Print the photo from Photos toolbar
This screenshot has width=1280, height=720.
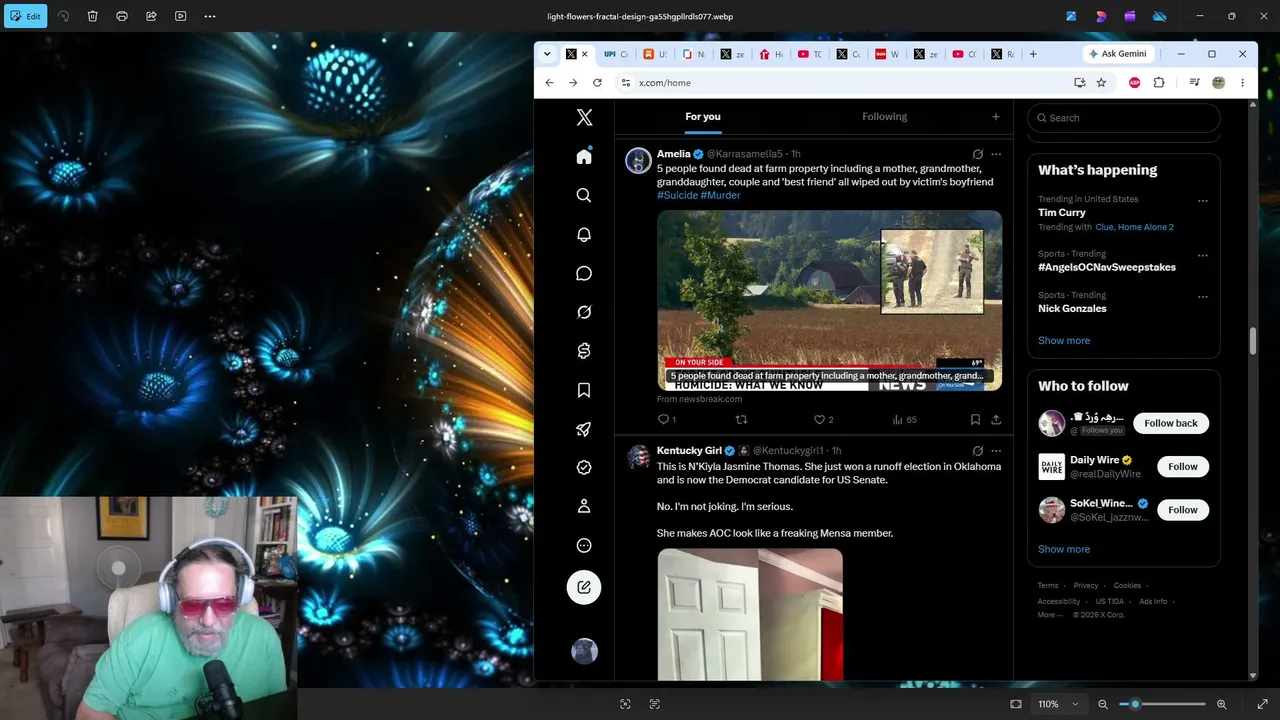pyautogui.click(x=122, y=16)
